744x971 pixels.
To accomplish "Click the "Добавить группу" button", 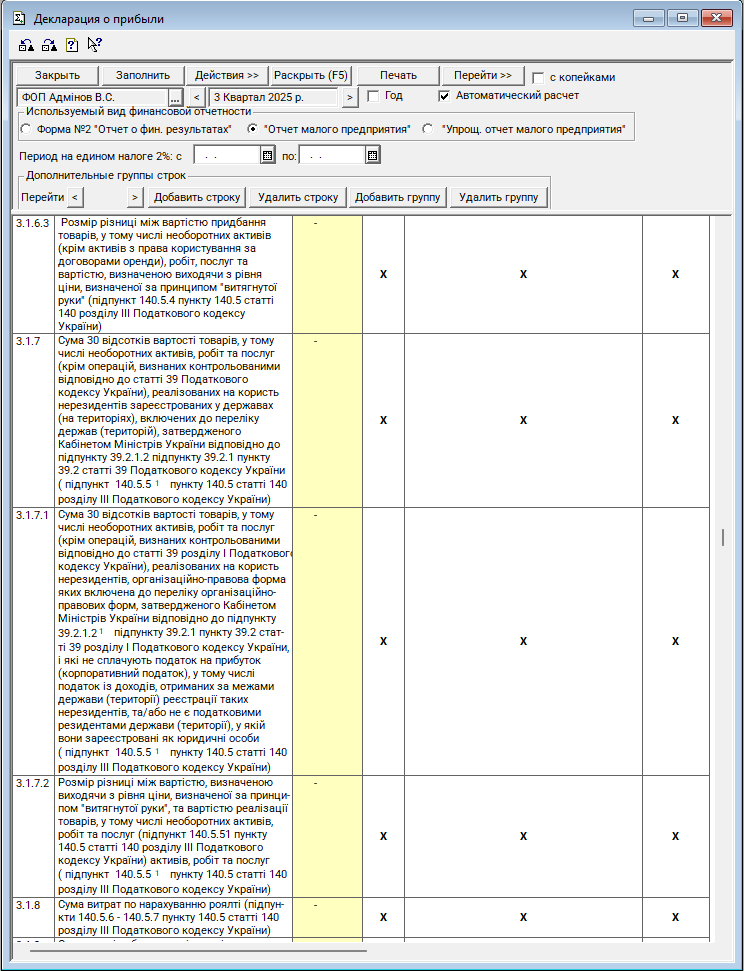I will coord(398,197).
